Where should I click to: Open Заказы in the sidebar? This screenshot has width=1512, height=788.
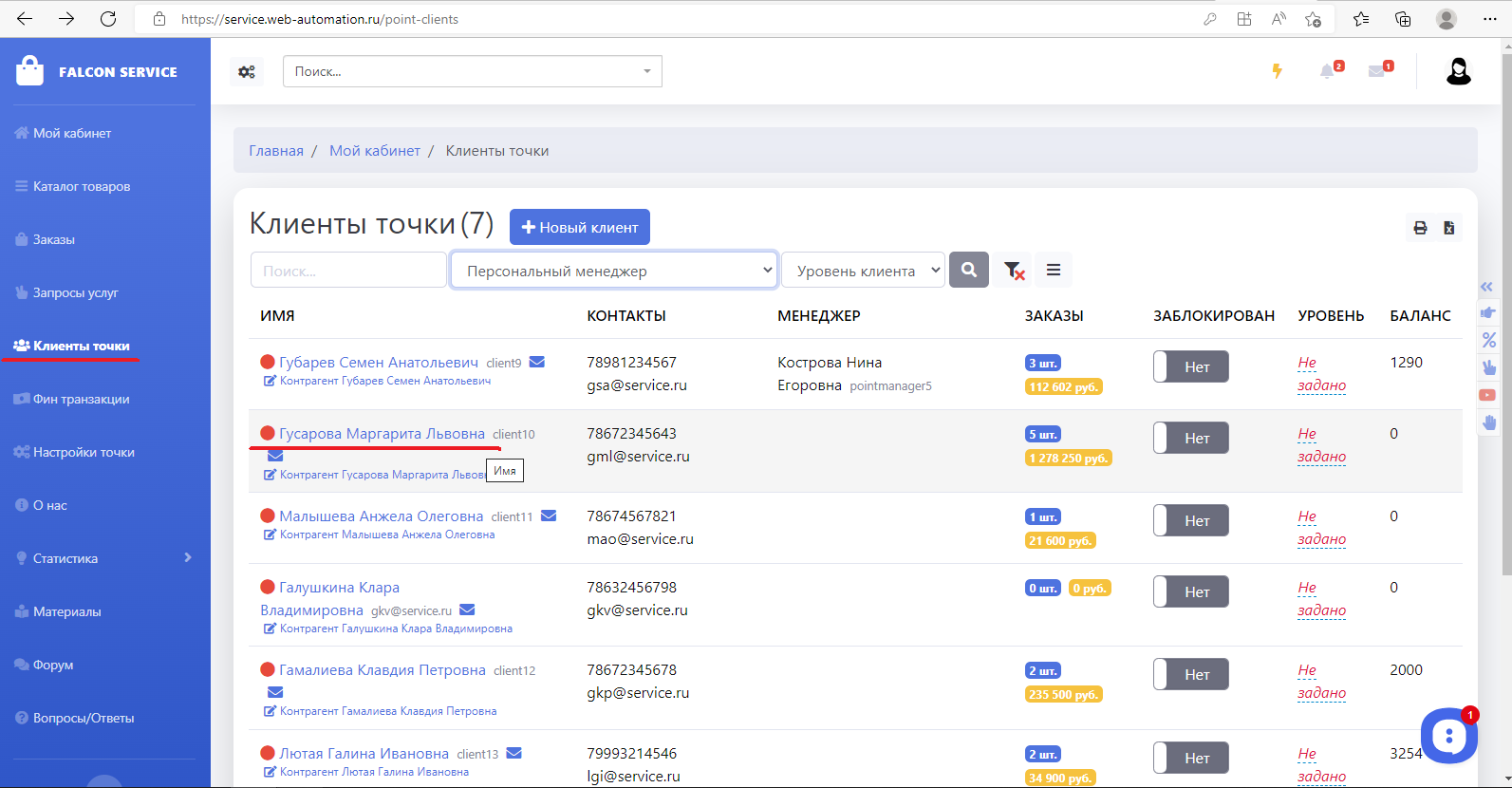[54, 239]
